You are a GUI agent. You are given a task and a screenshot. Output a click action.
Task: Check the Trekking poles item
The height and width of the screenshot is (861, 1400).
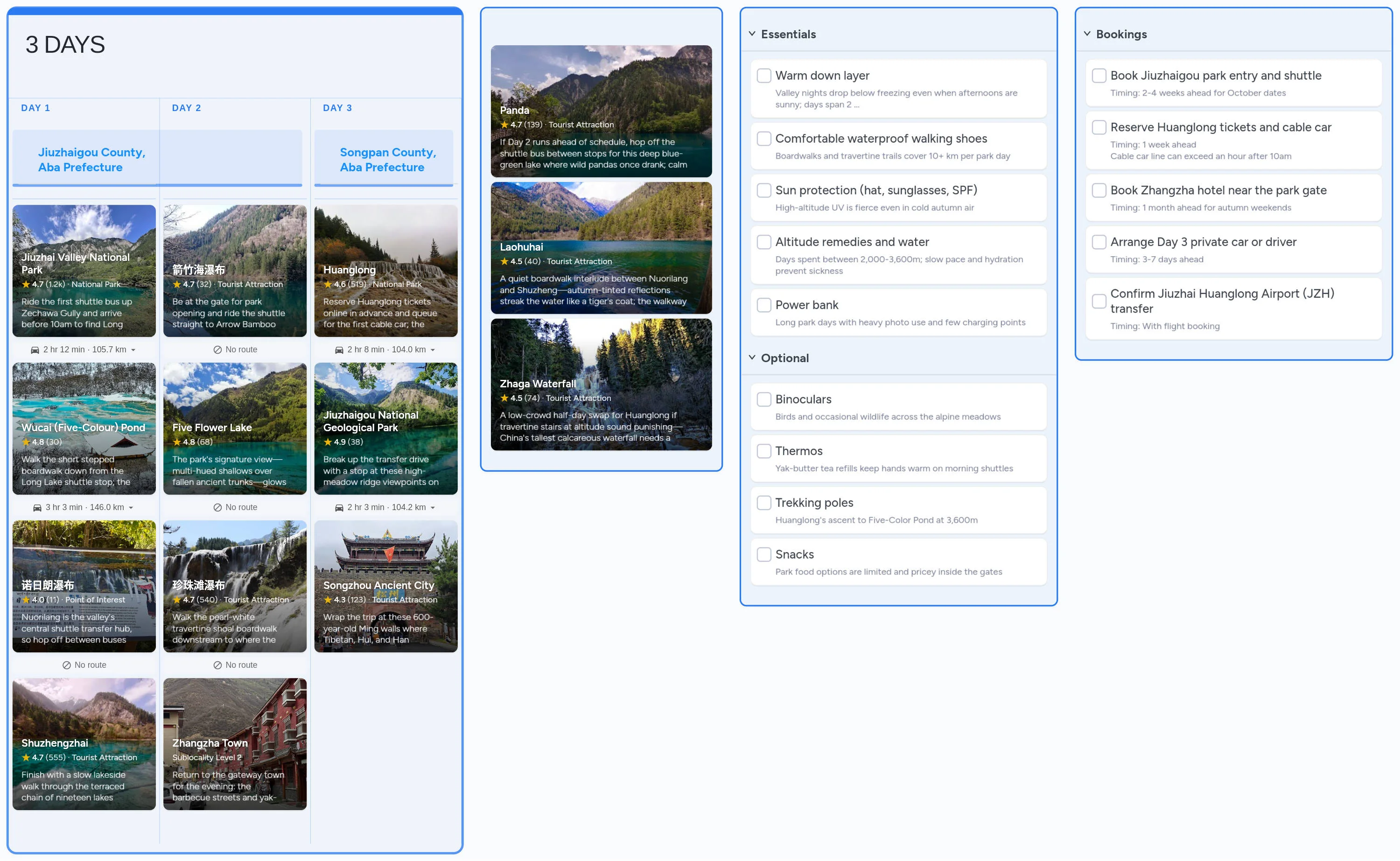764,504
